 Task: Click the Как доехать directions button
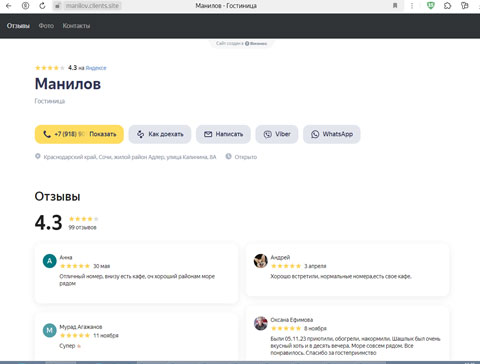(x=160, y=134)
